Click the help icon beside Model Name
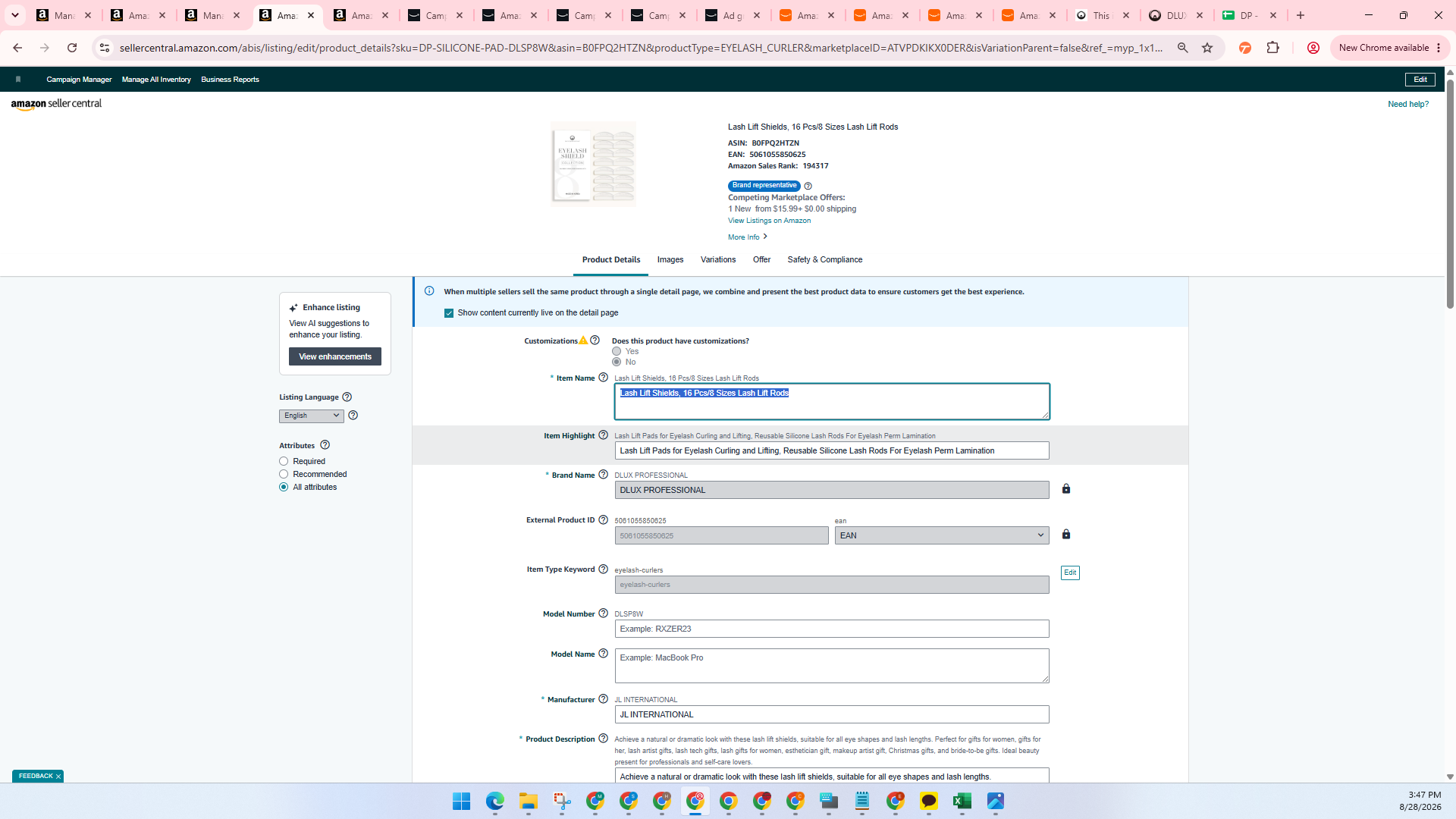Viewport: 1456px width, 819px height. (603, 654)
